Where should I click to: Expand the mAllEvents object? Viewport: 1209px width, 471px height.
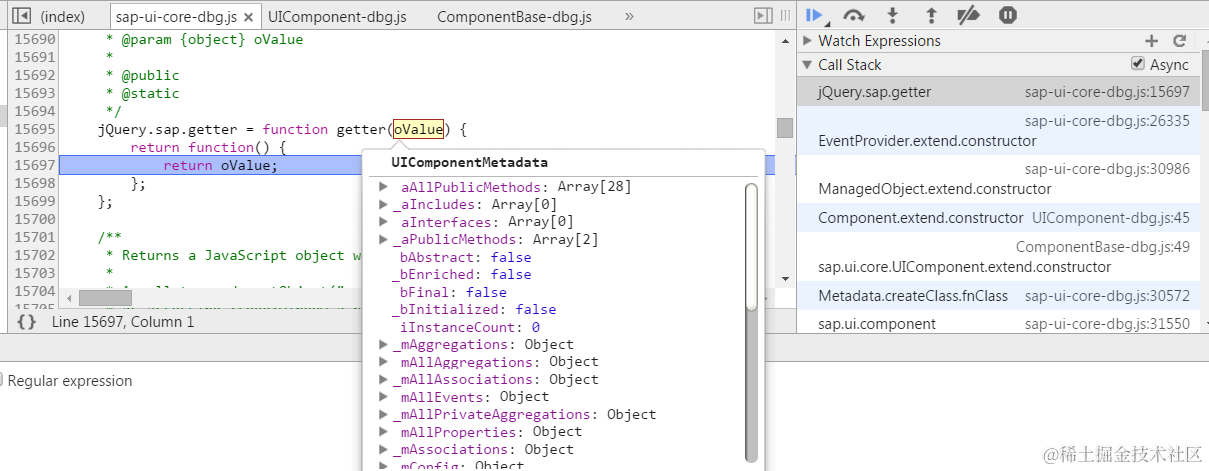click(384, 397)
